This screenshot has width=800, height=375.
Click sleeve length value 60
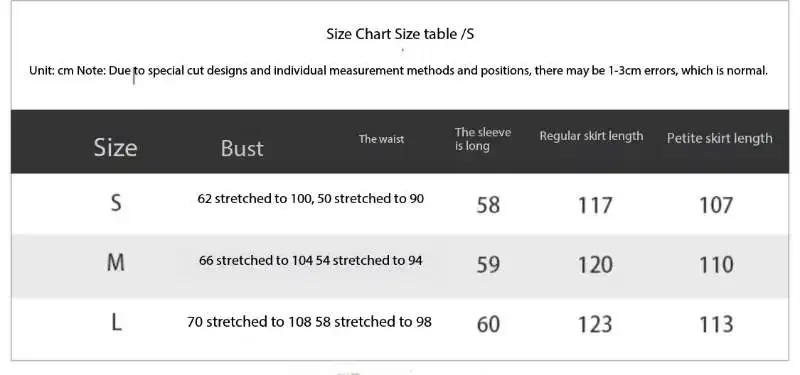(488, 324)
